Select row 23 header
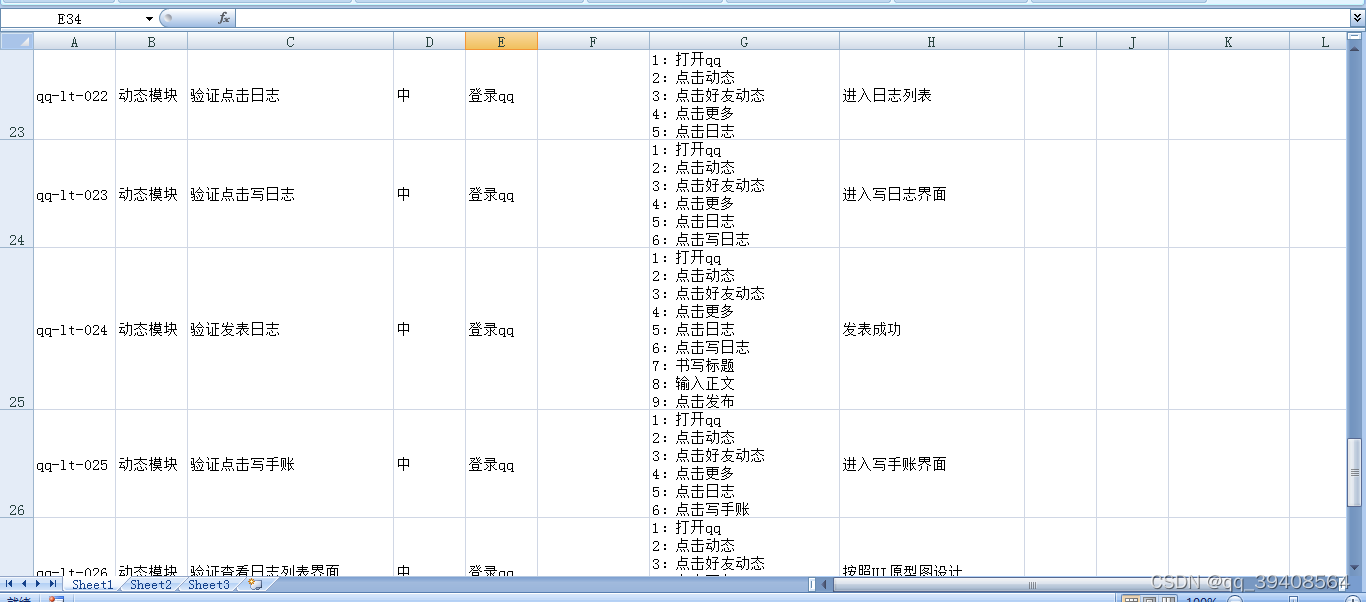The height and width of the screenshot is (602, 1366). [x=17, y=95]
